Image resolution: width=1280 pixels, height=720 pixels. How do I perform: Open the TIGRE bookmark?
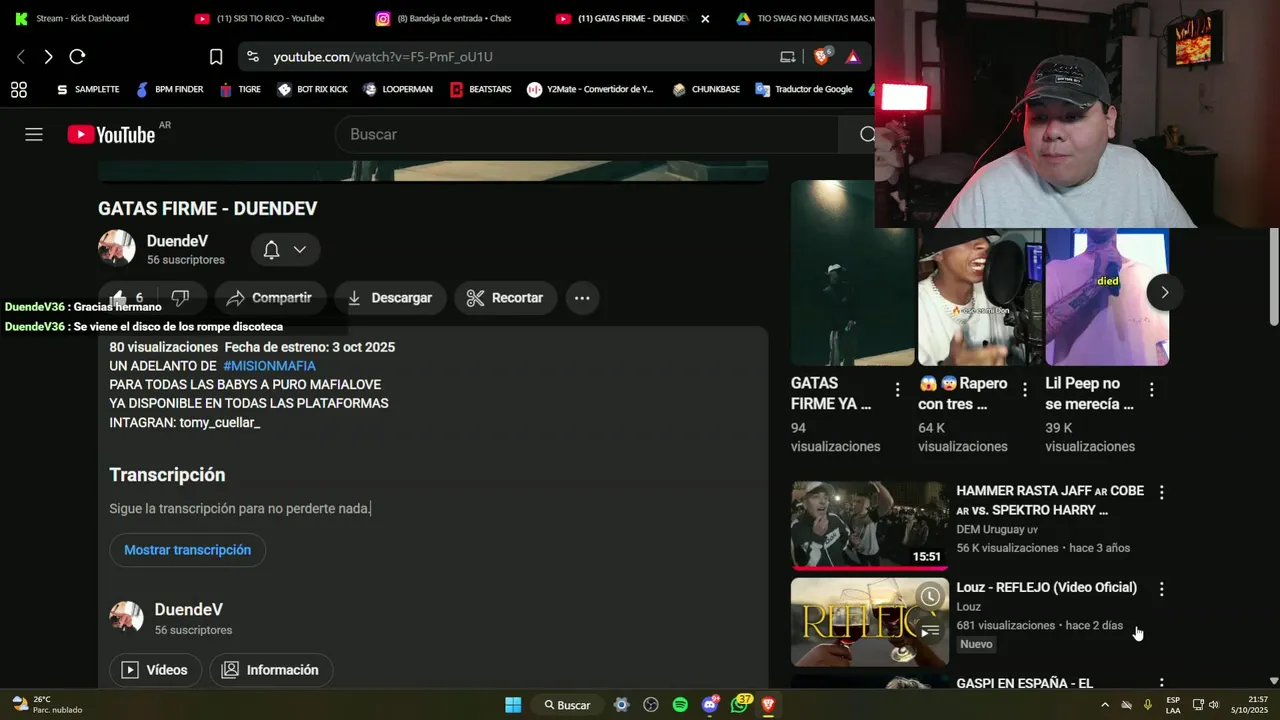pyautogui.click(x=240, y=89)
